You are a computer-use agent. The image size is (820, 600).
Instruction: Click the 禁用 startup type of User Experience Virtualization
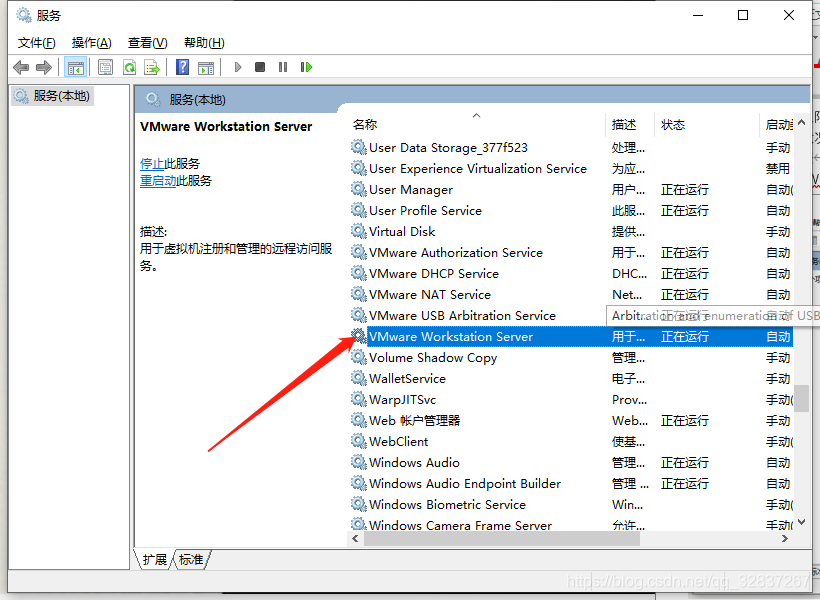pos(778,169)
